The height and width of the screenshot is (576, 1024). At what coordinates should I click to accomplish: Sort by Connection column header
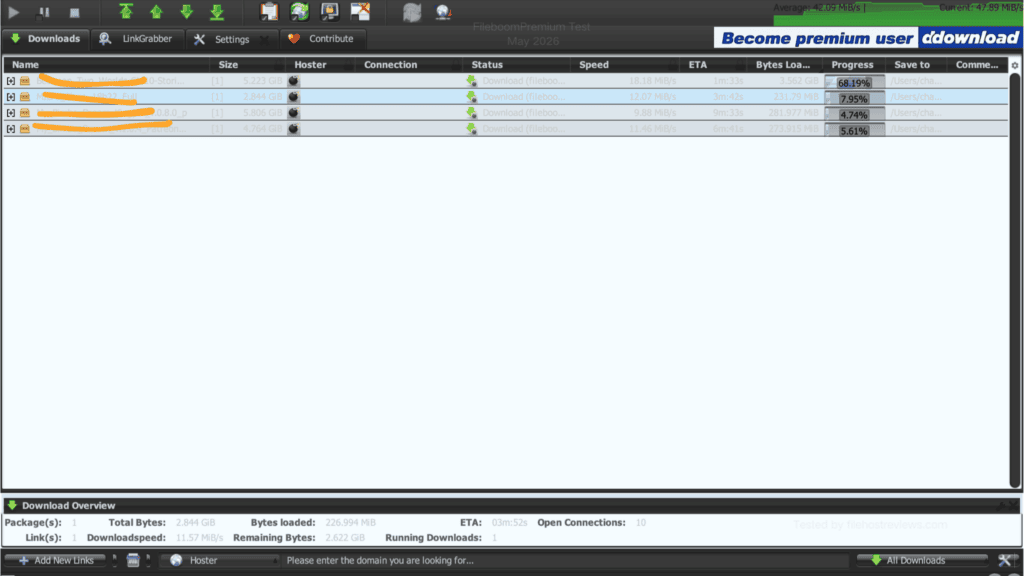pos(409,65)
